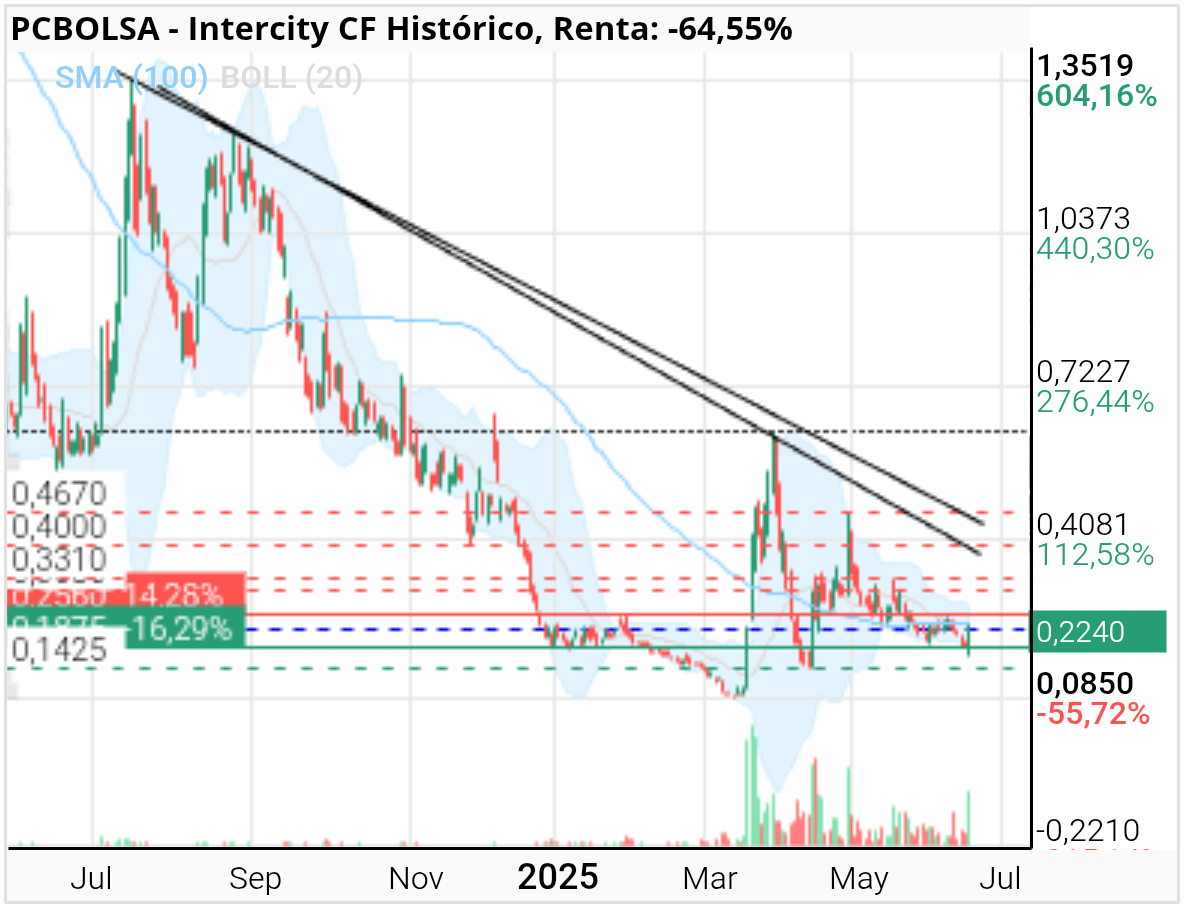Viewport: 1184px width, 908px height.
Task: Click the Jul label at the start of the time axis
Action: pos(91,879)
